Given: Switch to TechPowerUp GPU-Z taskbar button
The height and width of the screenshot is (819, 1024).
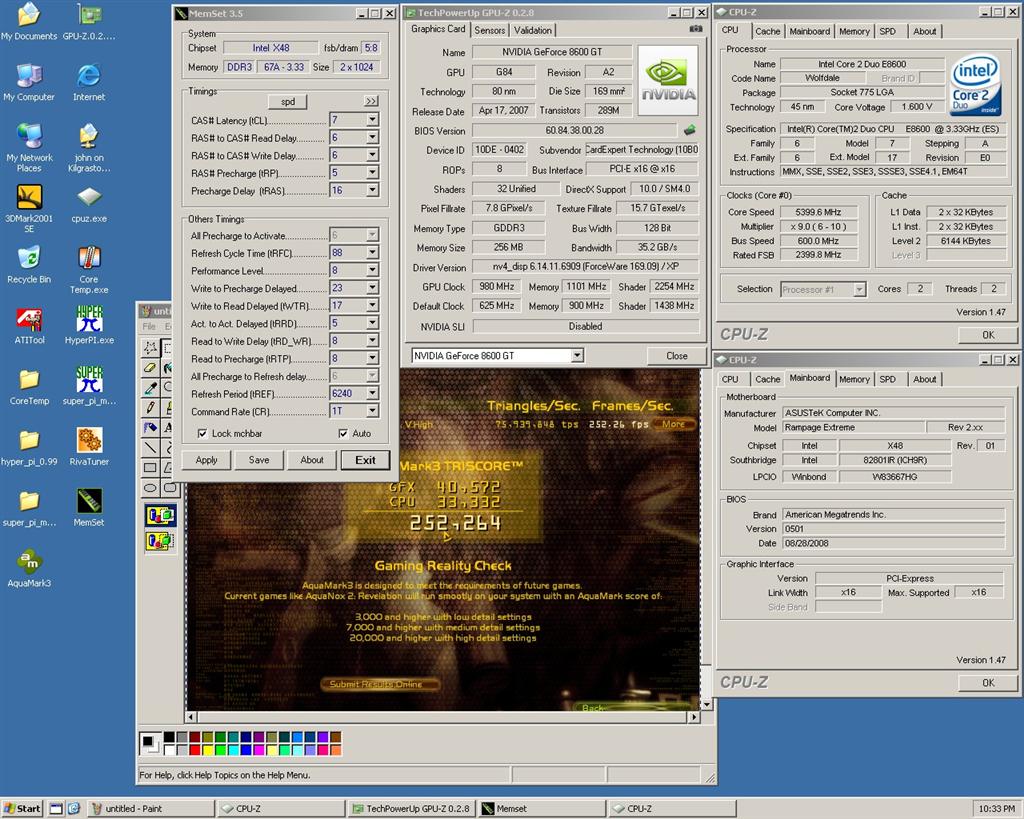Looking at the screenshot, I should [x=412, y=809].
